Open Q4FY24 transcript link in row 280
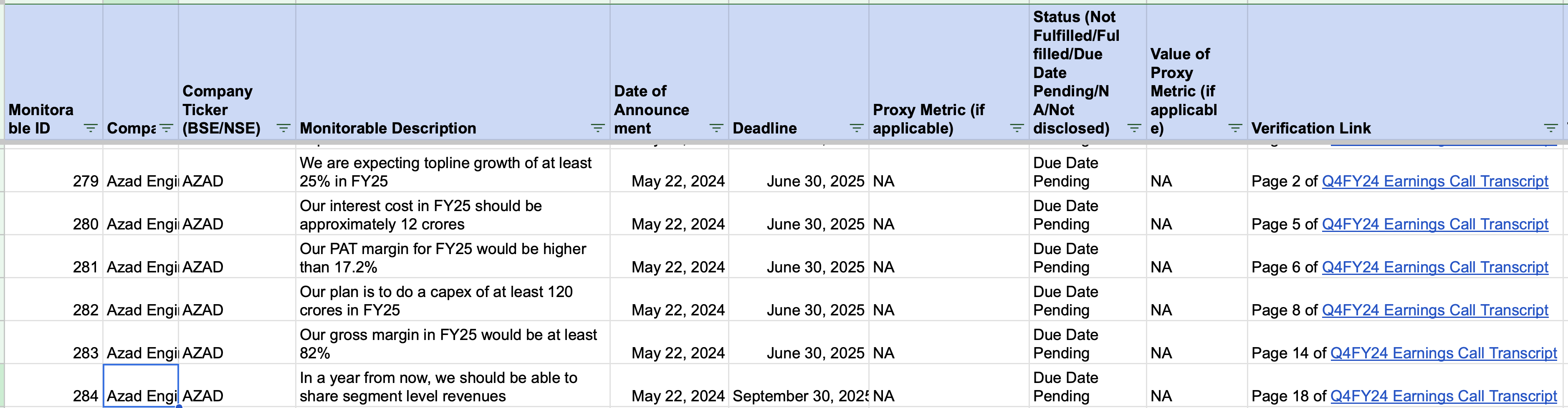This screenshot has width=1568, height=408. coord(1435,224)
